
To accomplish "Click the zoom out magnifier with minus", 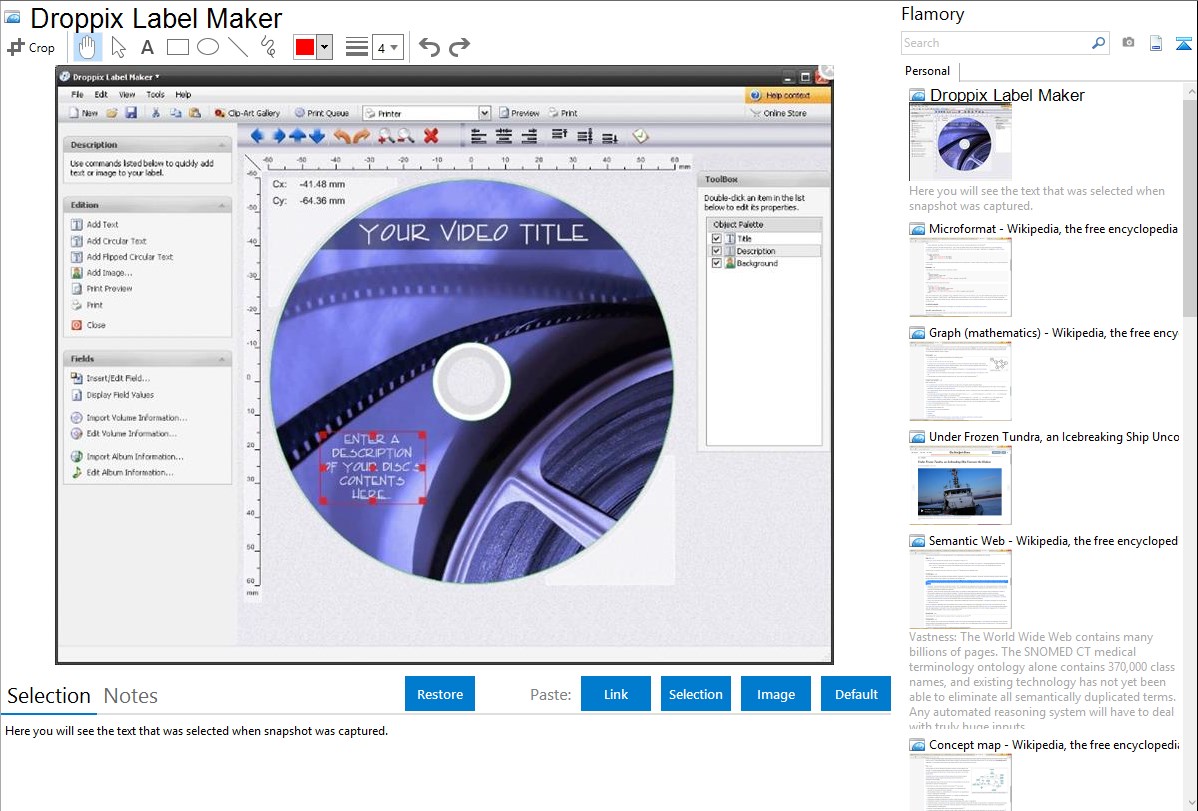I will (406, 136).
